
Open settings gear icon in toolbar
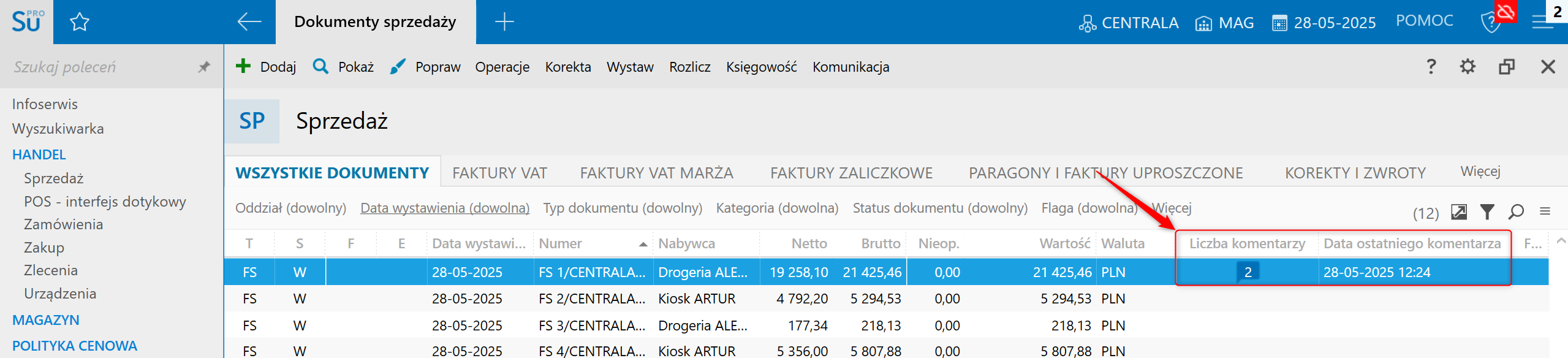(1468, 66)
